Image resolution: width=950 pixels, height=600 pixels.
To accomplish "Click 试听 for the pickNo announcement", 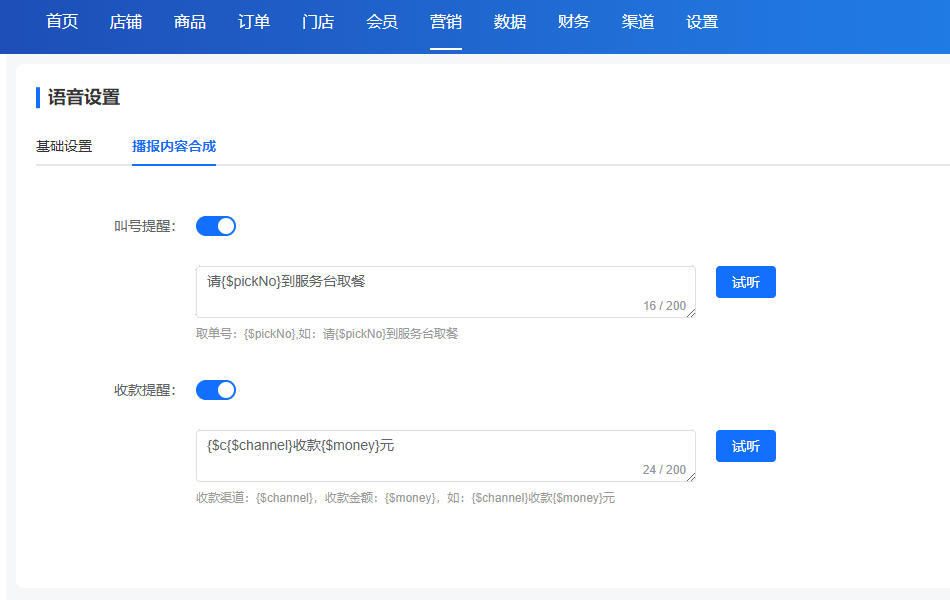I will point(745,282).
